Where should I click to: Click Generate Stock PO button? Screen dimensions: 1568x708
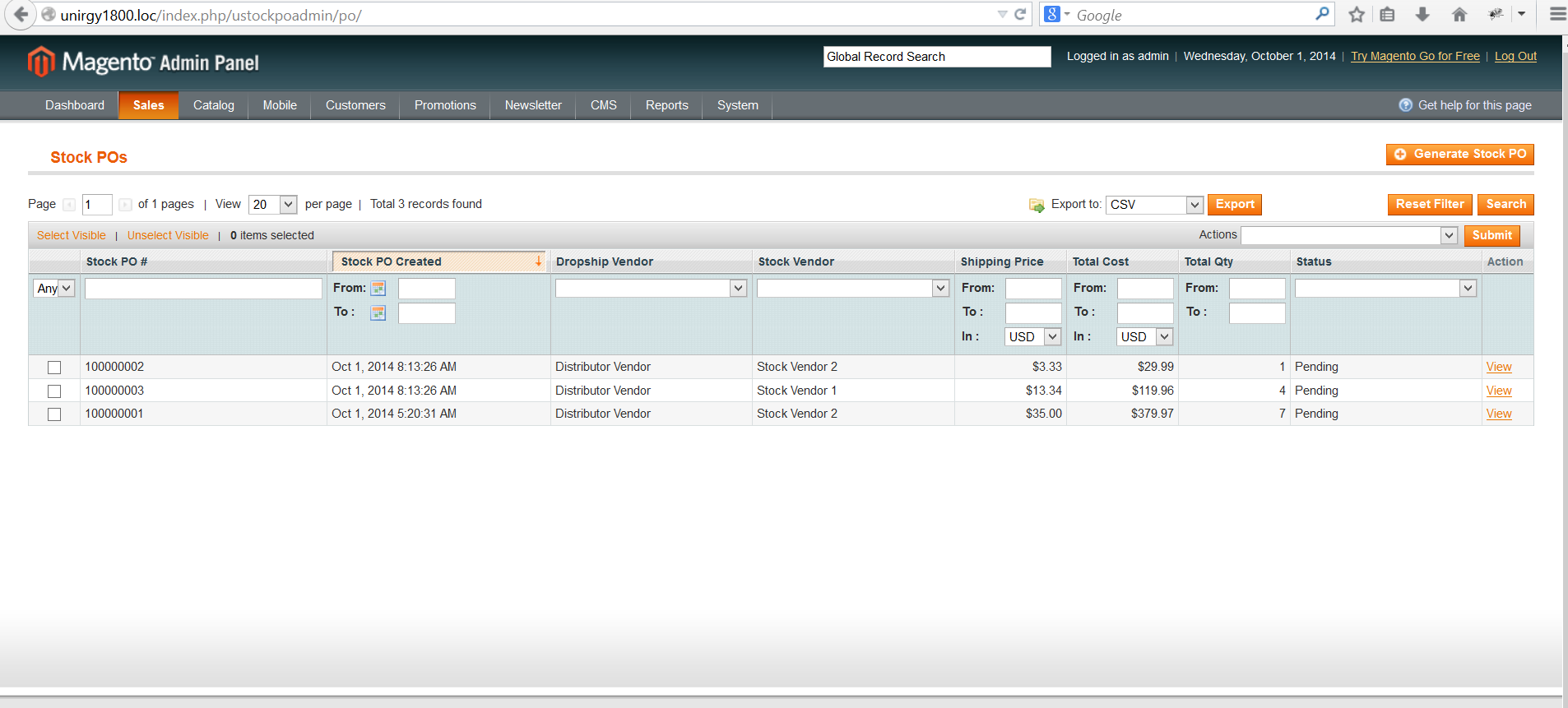[1460, 155]
